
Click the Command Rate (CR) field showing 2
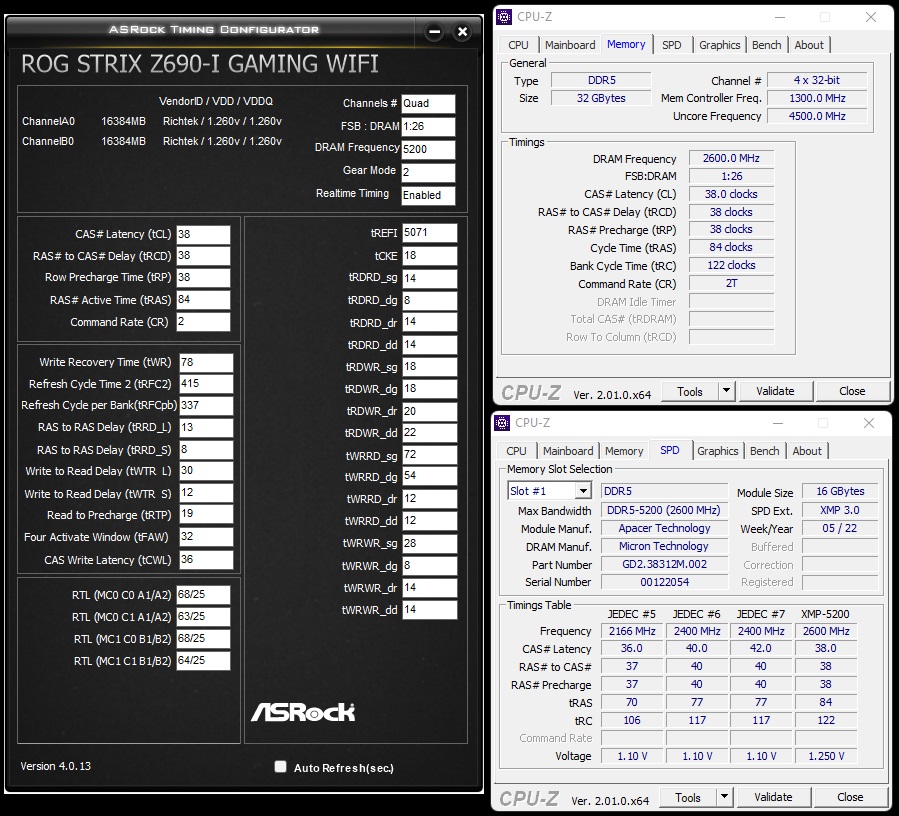click(x=203, y=322)
